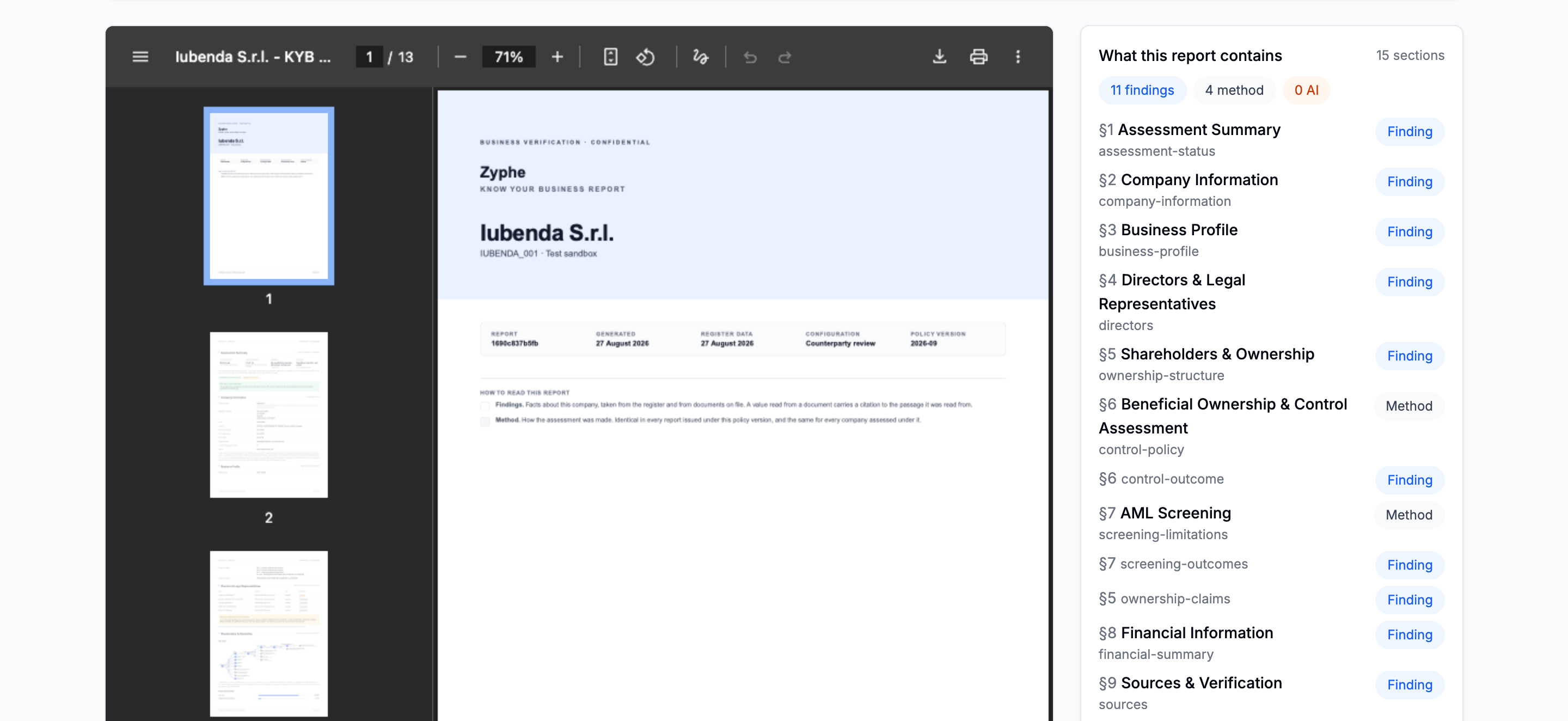Zoom in with the plus icon
Image resolution: width=1568 pixels, height=721 pixels.
[x=557, y=57]
